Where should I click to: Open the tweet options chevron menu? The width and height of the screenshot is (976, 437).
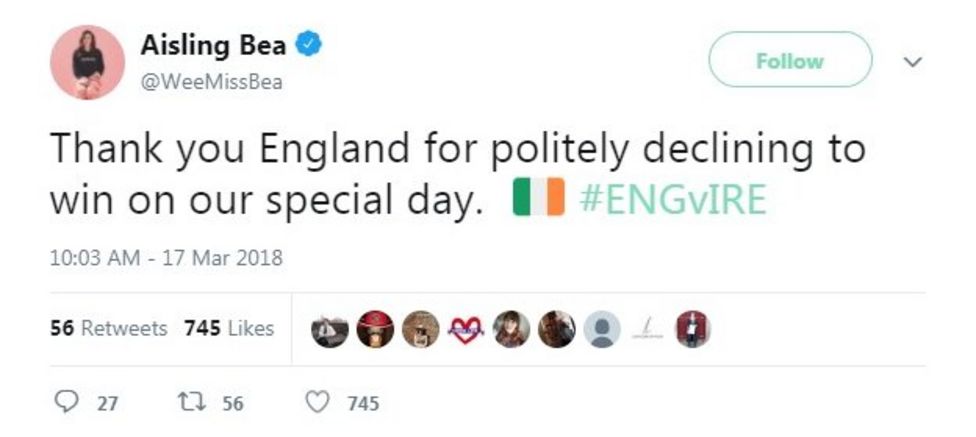tap(911, 62)
